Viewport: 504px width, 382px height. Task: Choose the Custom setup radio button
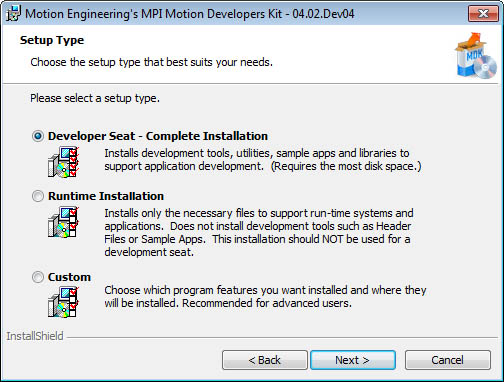pos(38,277)
